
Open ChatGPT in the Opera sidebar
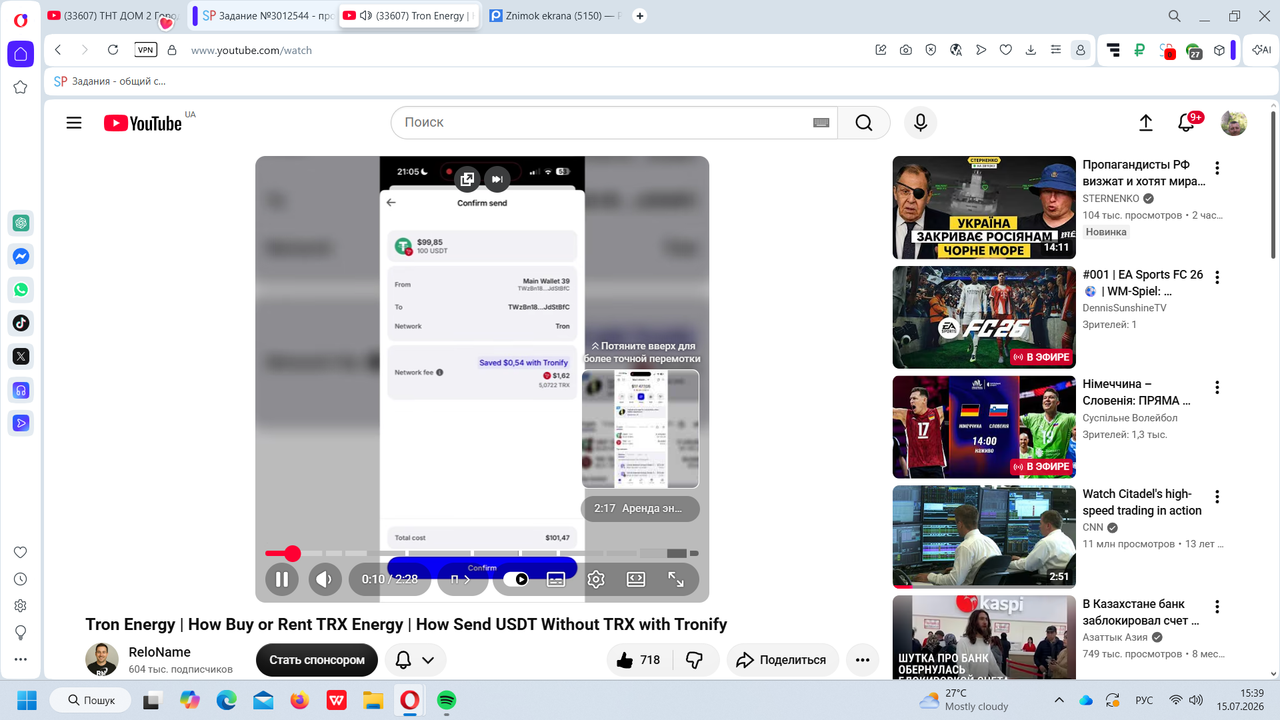21,222
